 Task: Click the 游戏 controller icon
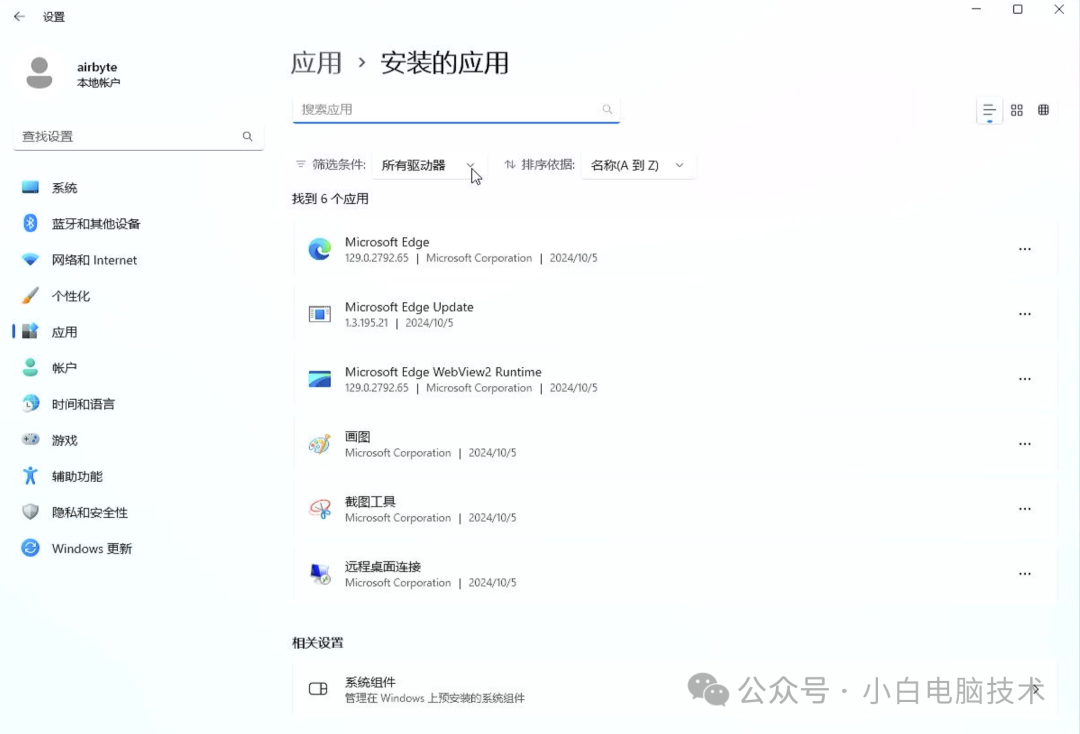[30, 439]
